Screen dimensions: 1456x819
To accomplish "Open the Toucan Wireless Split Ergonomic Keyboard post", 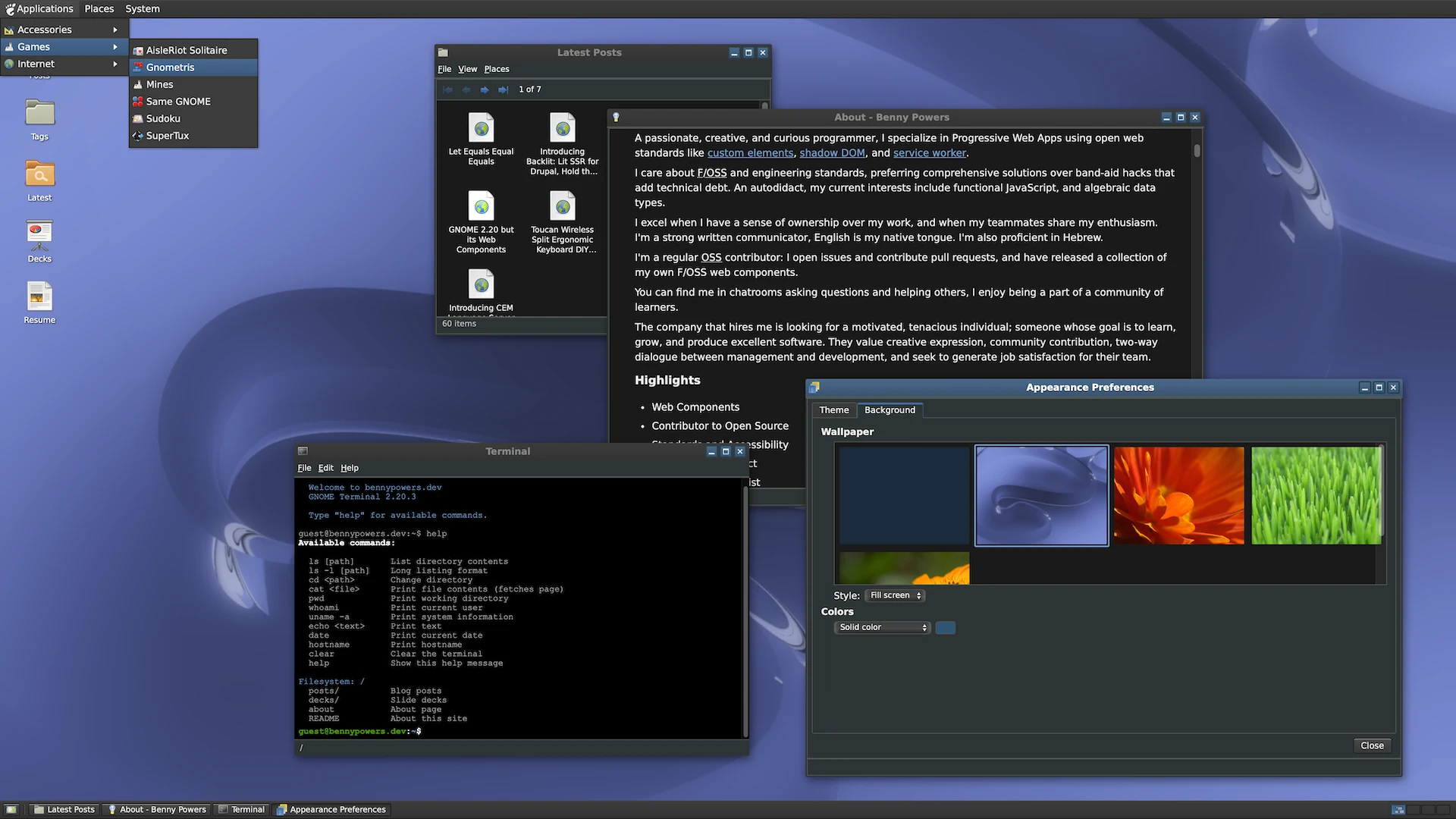I will pyautogui.click(x=563, y=221).
